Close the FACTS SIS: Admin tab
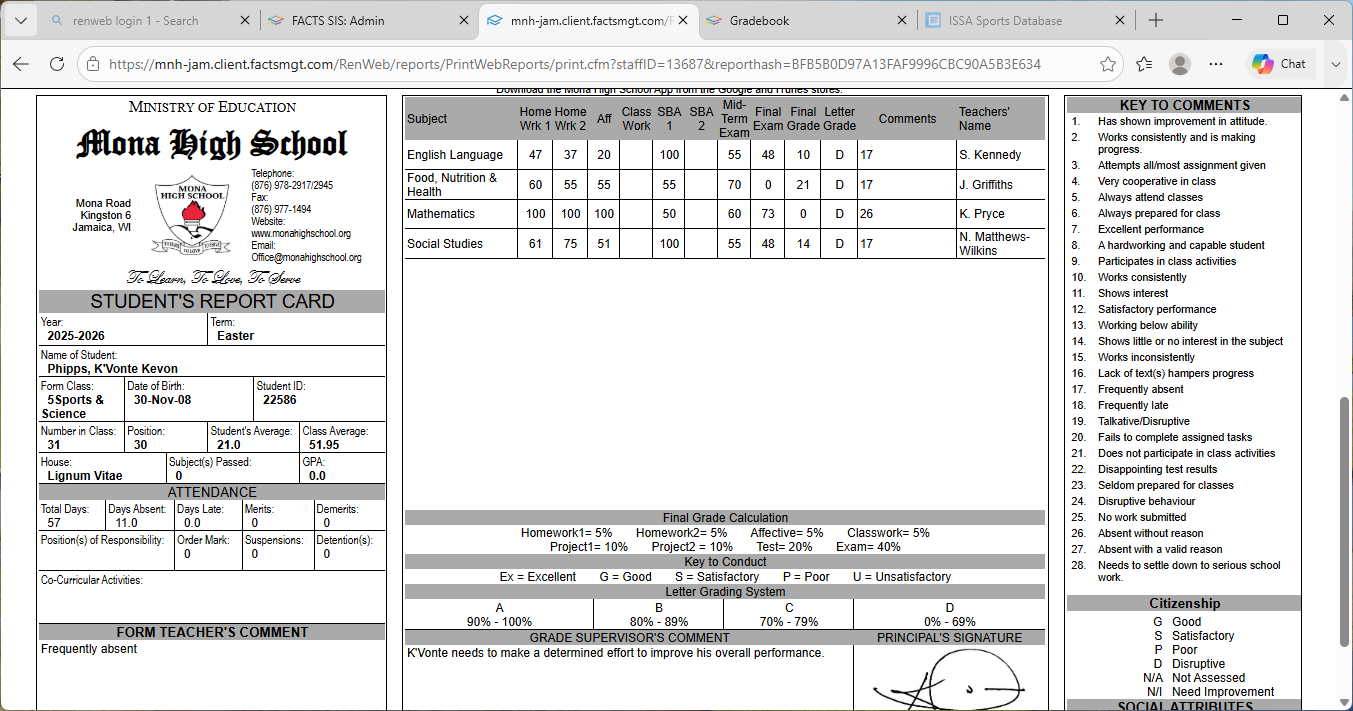Screen dimensions: 1353x711 pyautogui.click(x=463, y=20)
